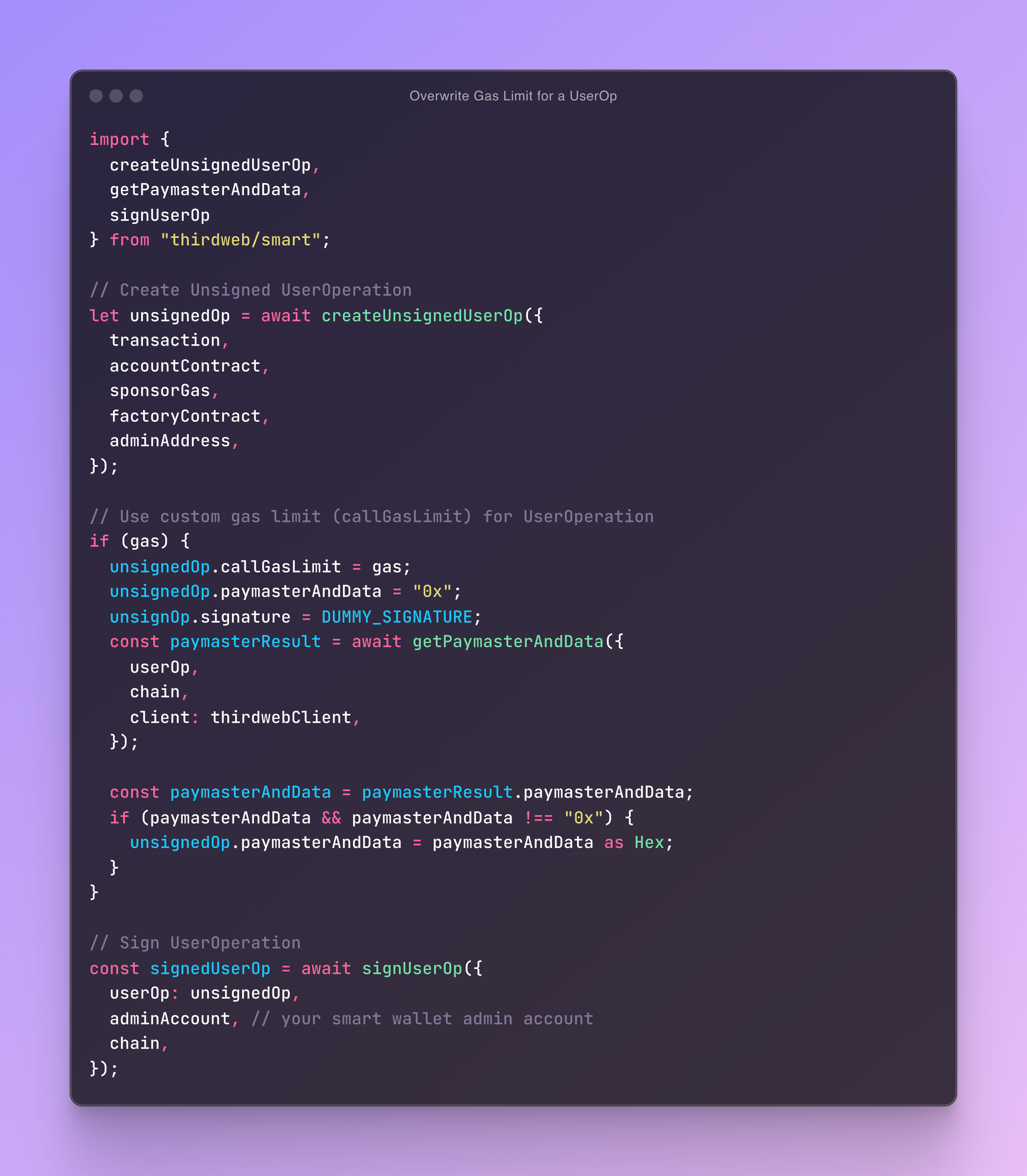Click 'createUnsignedUserOp' in the import list
This screenshot has width=1027, height=1176.
210,165
